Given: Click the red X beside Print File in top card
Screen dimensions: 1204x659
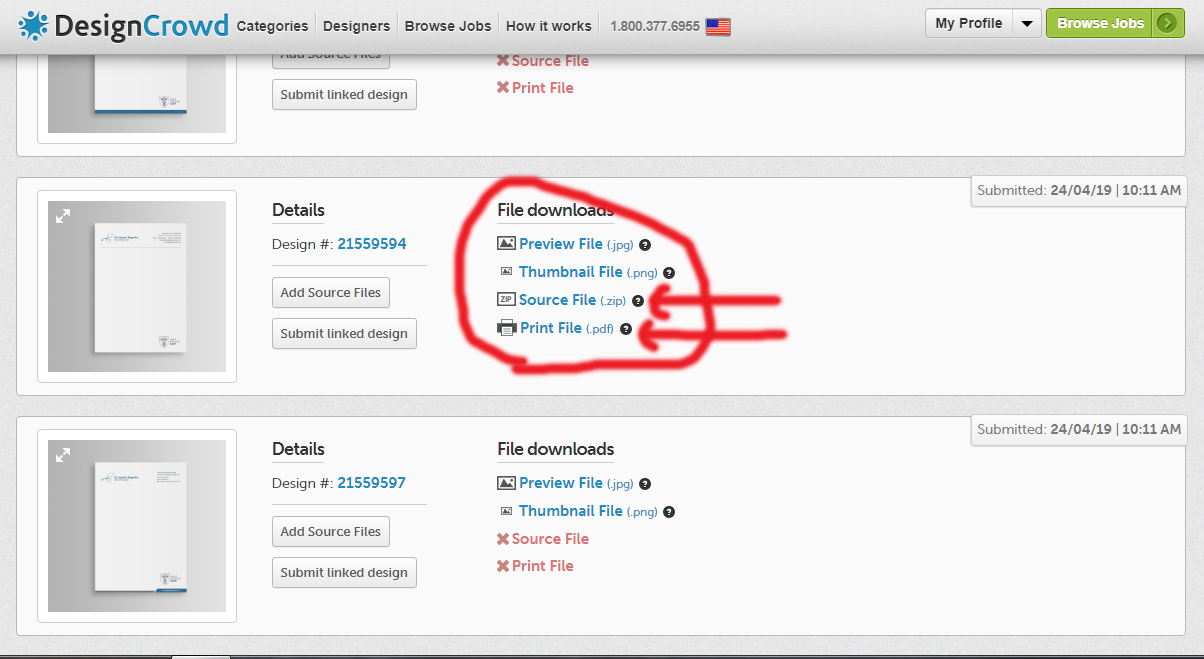Looking at the screenshot, I should [x=503, y=88].
